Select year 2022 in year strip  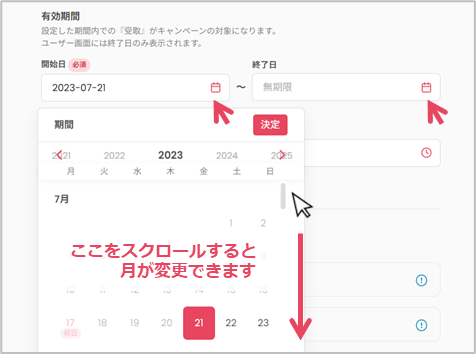click(114, 156)
